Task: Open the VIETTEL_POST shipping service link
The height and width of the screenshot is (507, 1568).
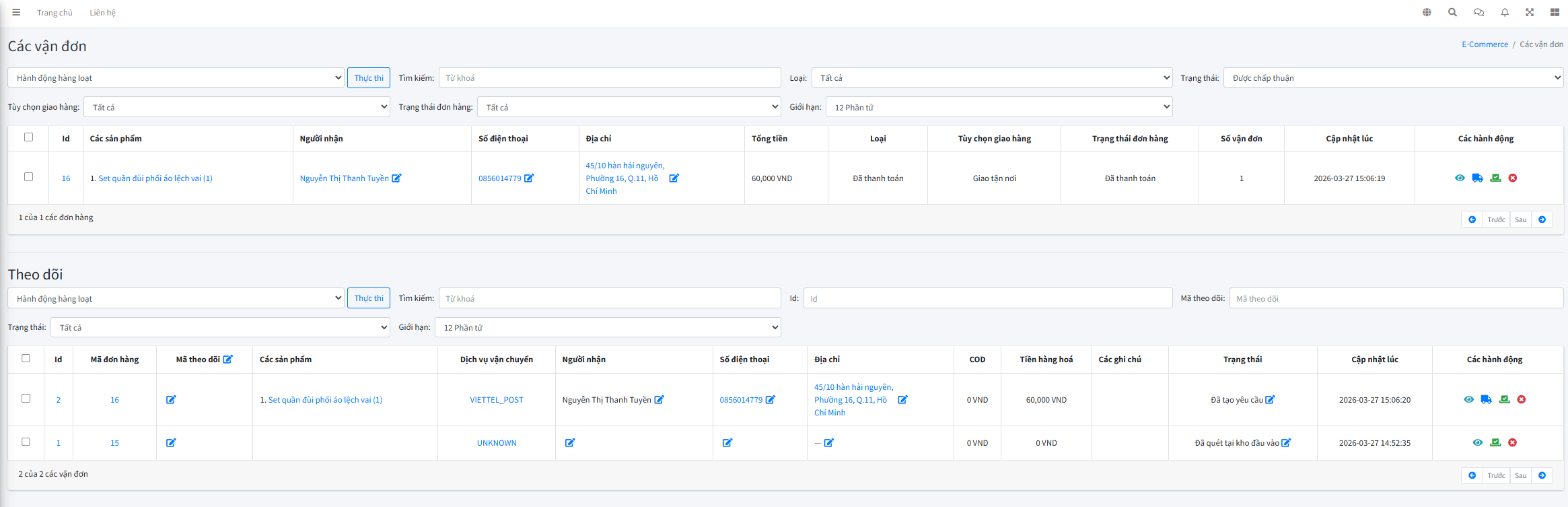Action: pyautogui.click(x=496, y=400)
